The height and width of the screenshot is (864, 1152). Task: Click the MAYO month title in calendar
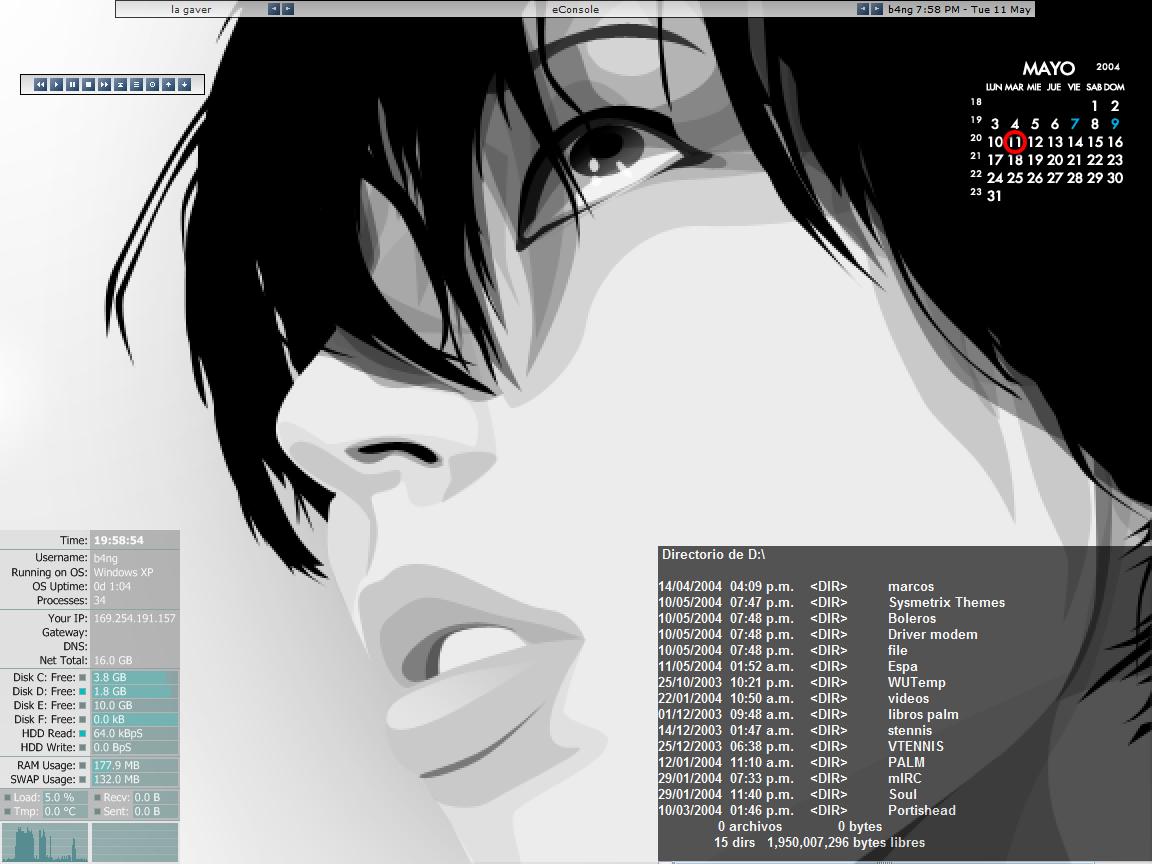1048,68
